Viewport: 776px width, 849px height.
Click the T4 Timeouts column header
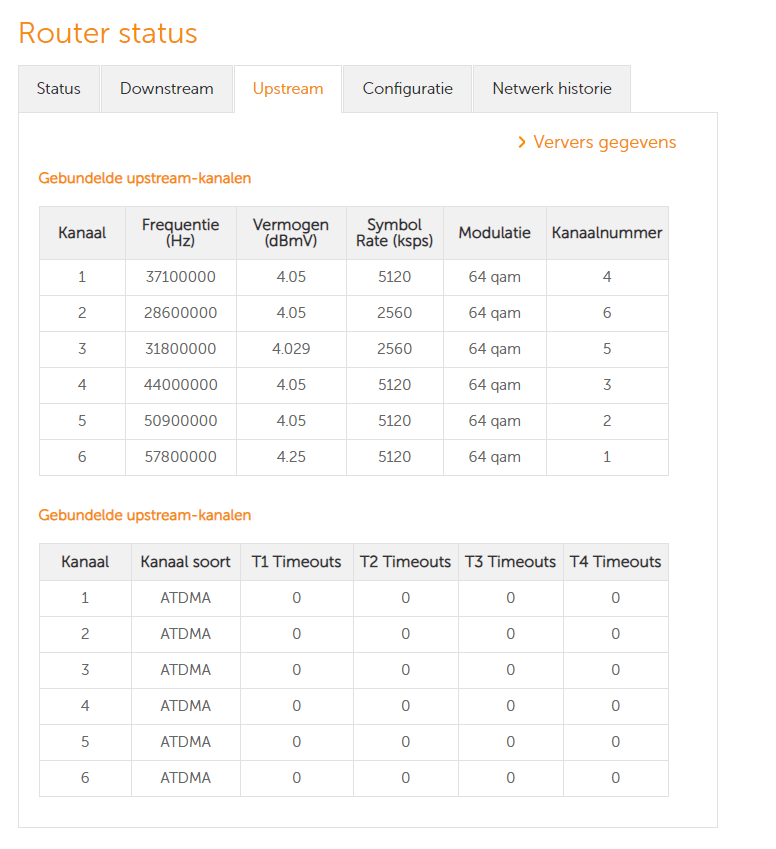[x=615, y=562]
